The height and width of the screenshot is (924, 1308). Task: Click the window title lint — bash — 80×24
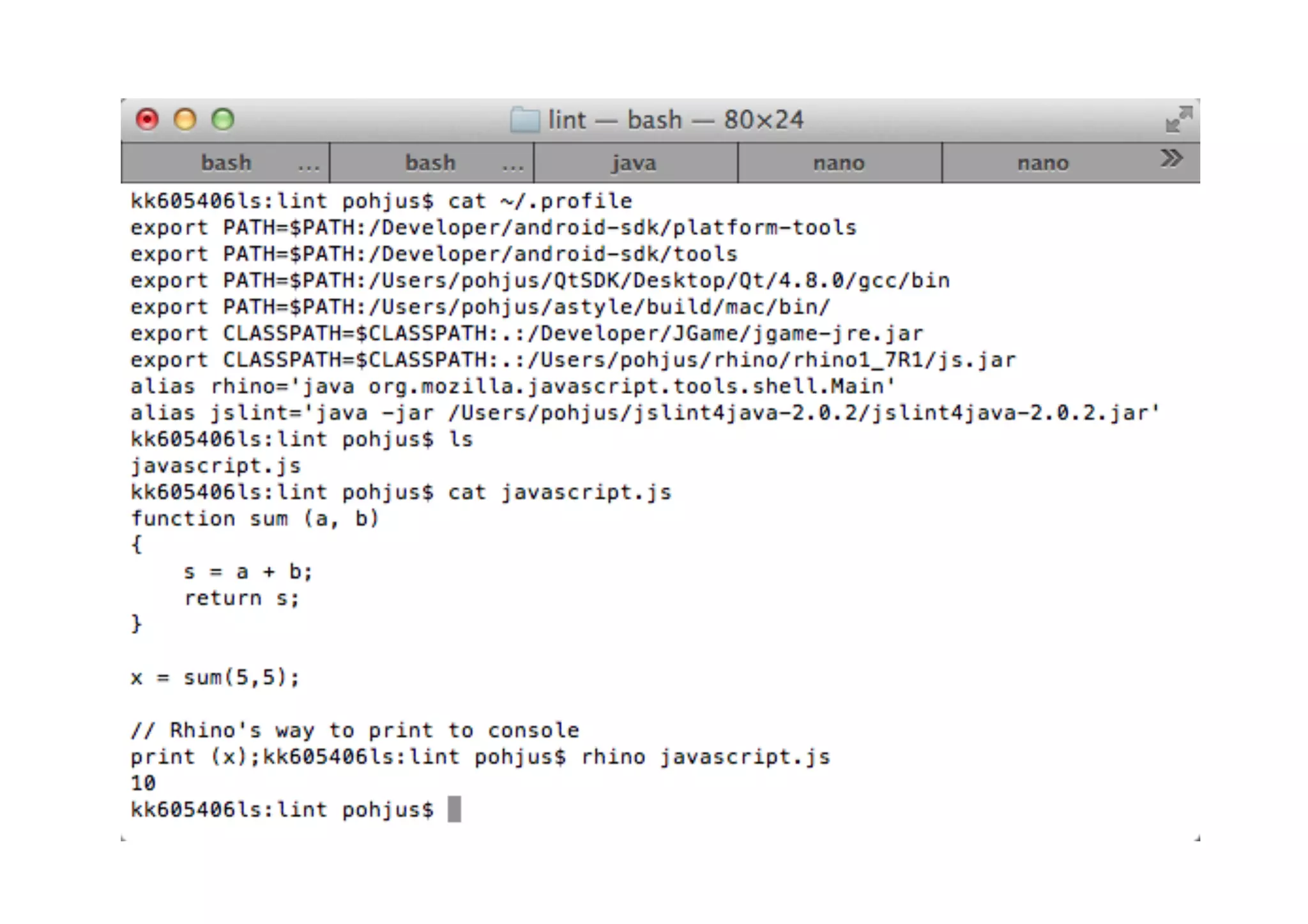coord(676,120)
